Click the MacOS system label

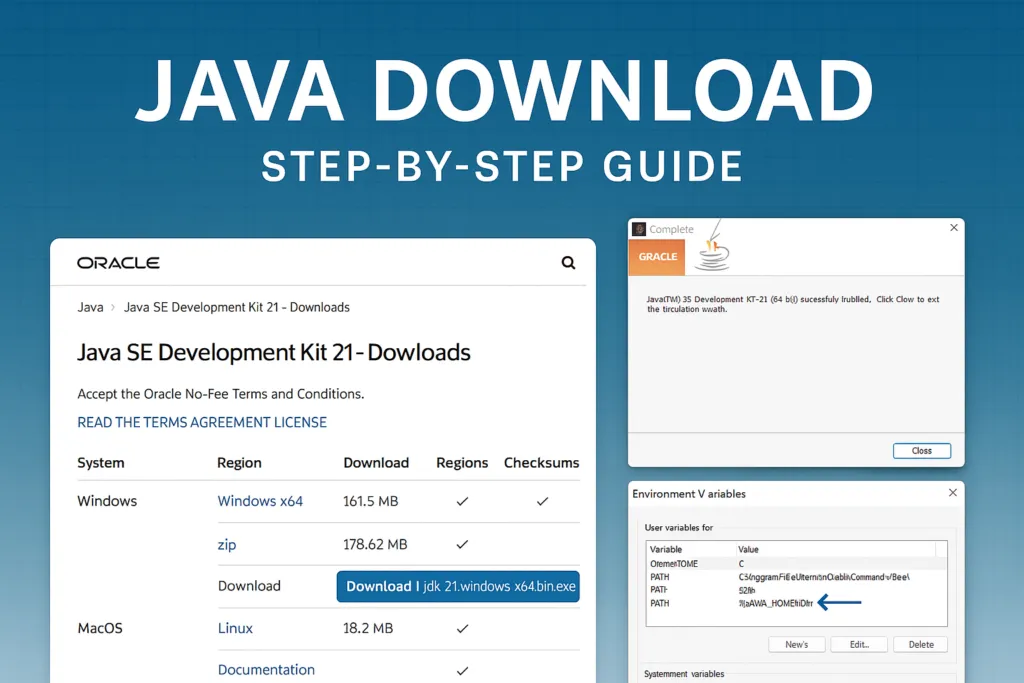click(x=100, y=628)
